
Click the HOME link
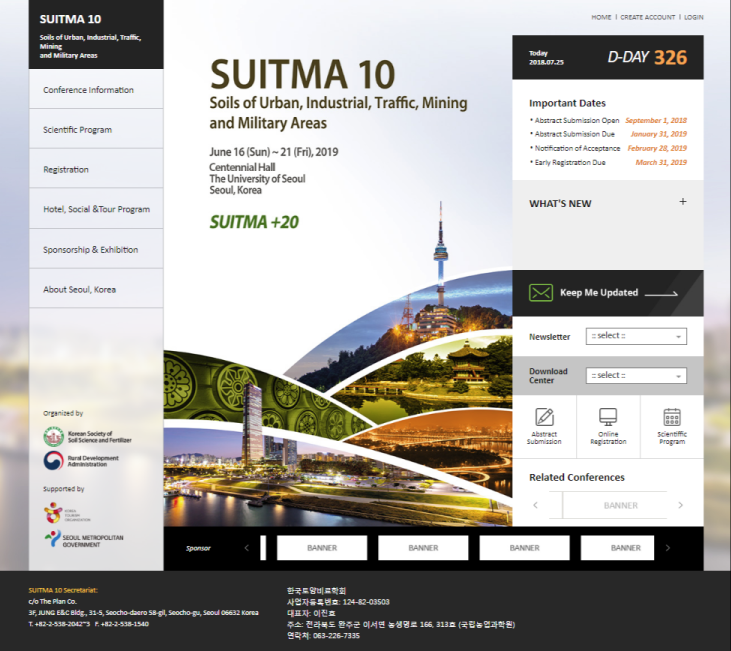pos(601,17)
